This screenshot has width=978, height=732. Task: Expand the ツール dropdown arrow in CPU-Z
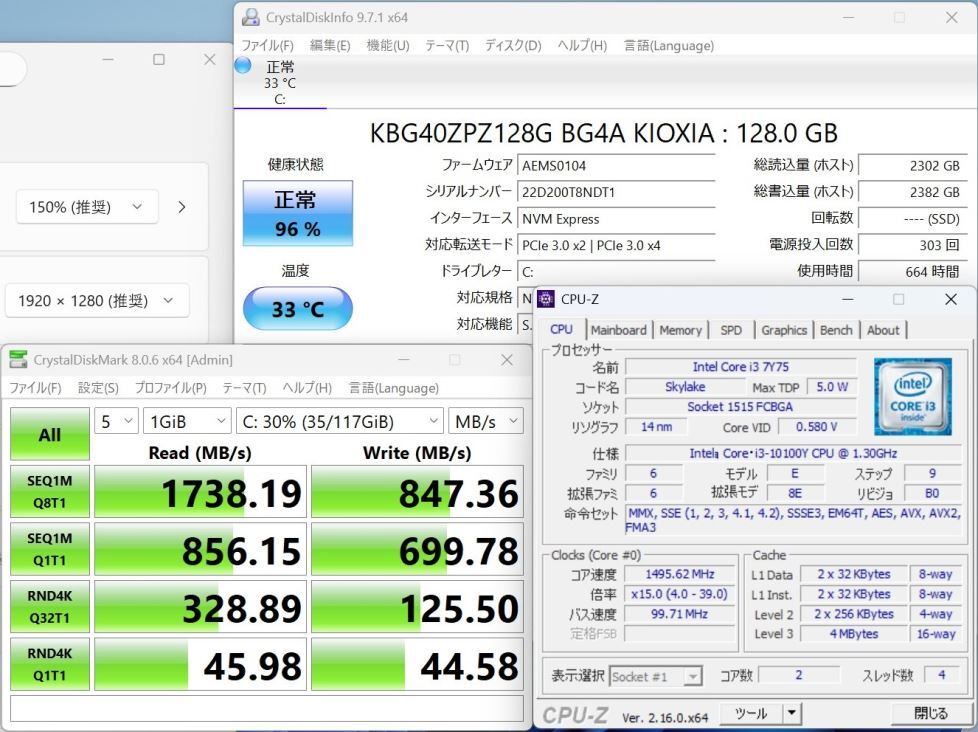(793, 713)
